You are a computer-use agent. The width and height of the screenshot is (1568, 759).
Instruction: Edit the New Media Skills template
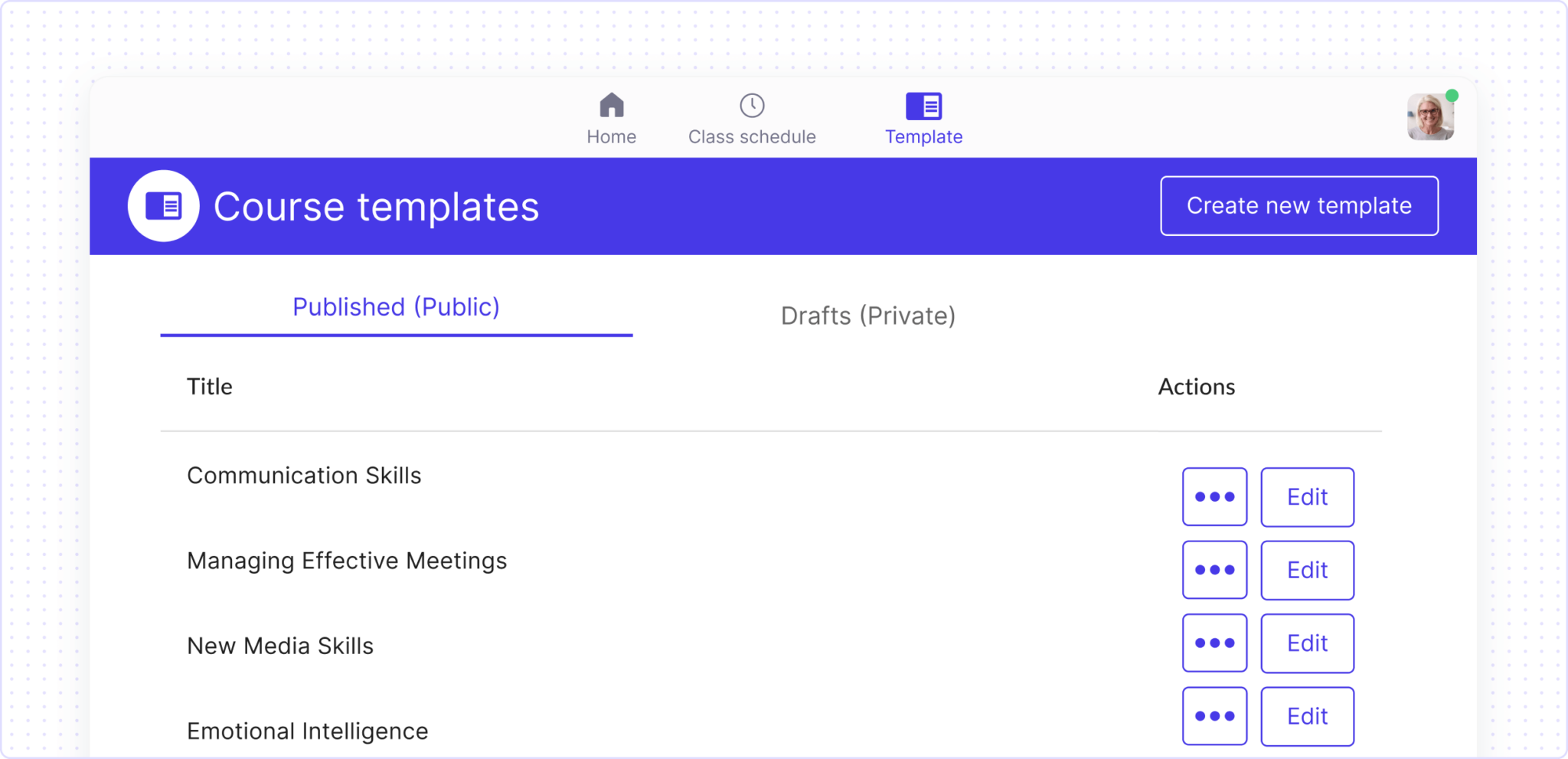1307,643
